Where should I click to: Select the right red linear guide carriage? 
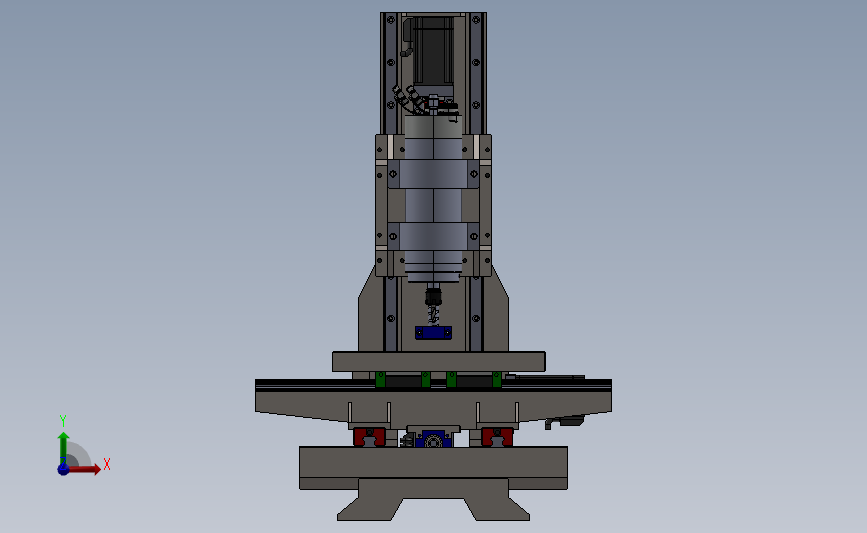pyautogui.click(x=497, y=437)
